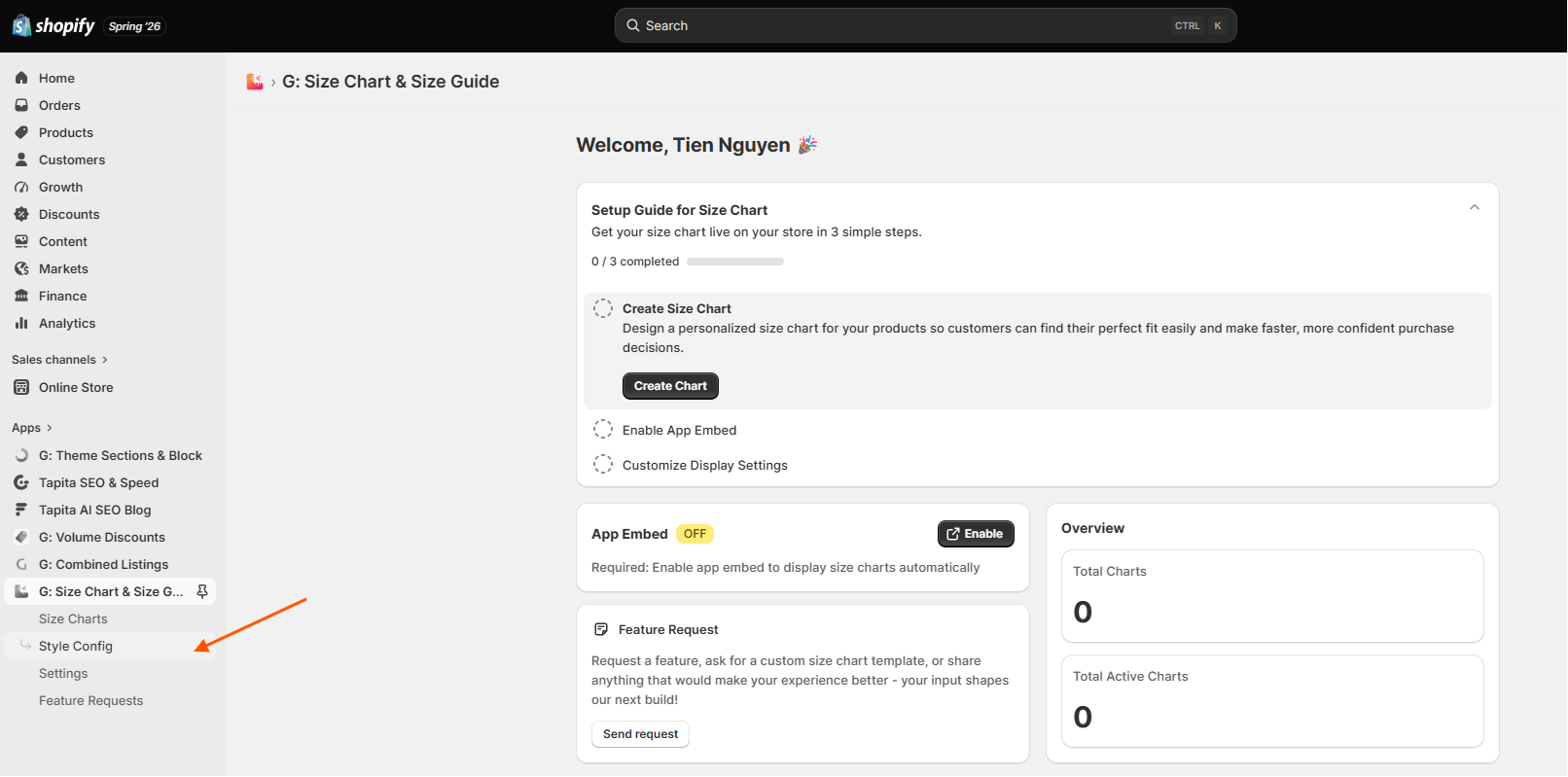
Task: Mark Create Size Chart step complete
Action: [x=603, y=308]
